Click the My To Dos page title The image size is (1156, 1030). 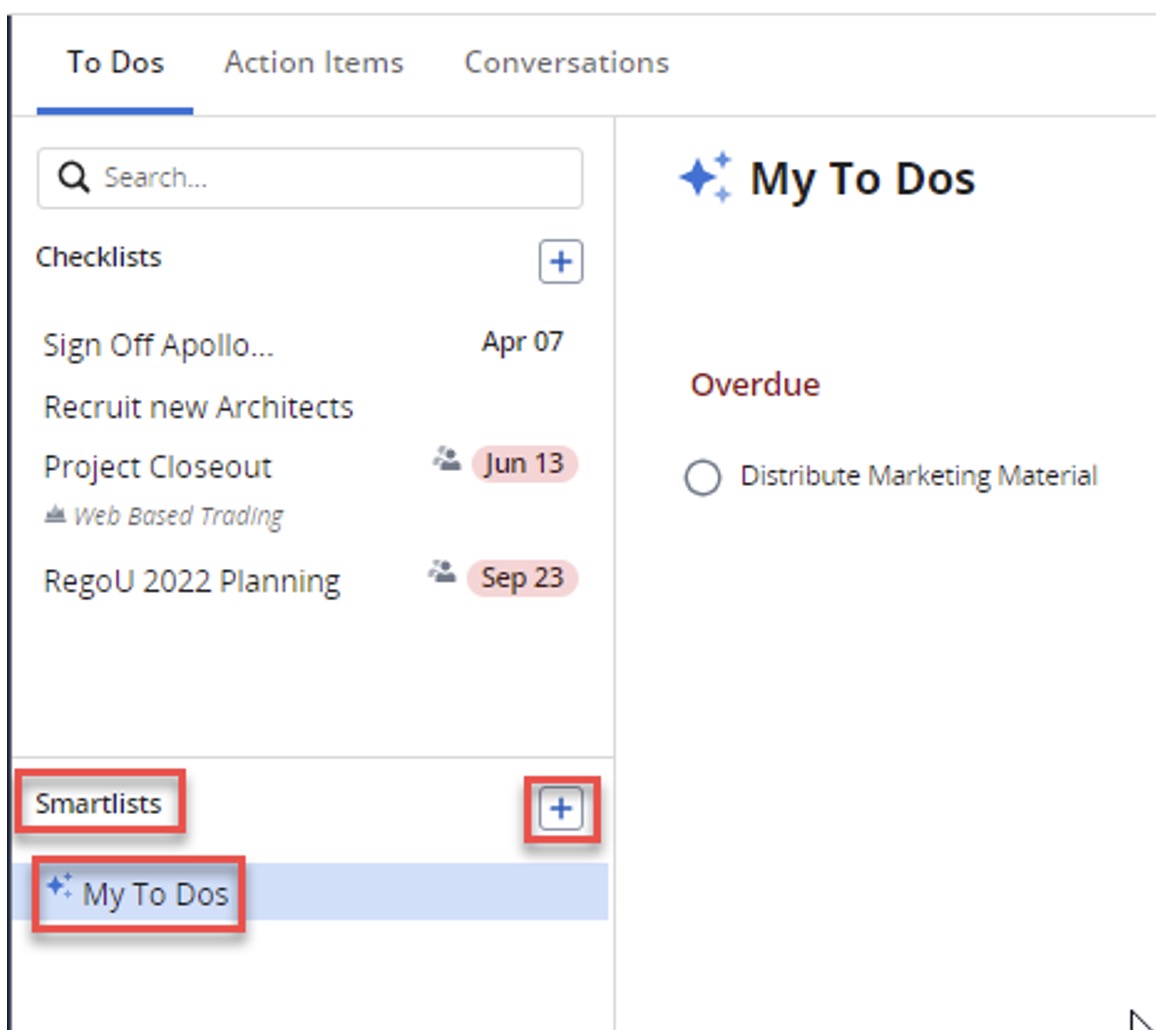[x=863, y=178]
